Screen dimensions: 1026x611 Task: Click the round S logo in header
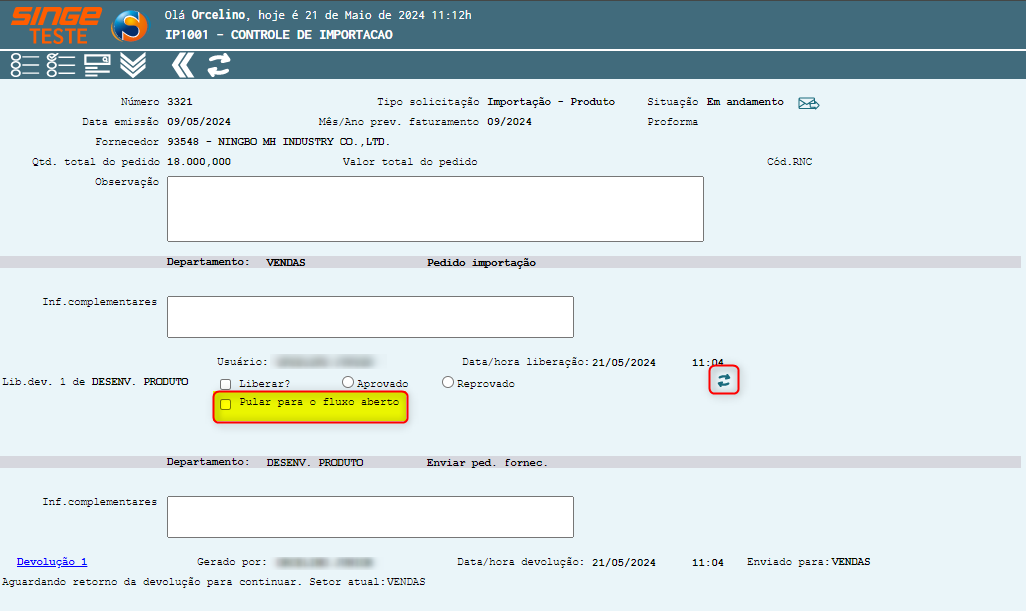pos(129,26)
